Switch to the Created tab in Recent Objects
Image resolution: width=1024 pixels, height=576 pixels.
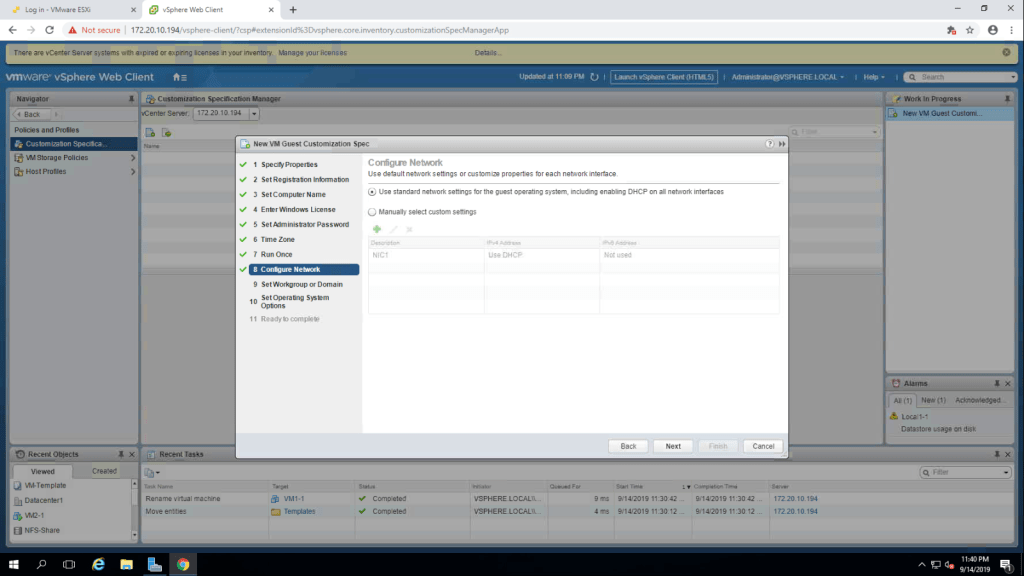(104, 471)
